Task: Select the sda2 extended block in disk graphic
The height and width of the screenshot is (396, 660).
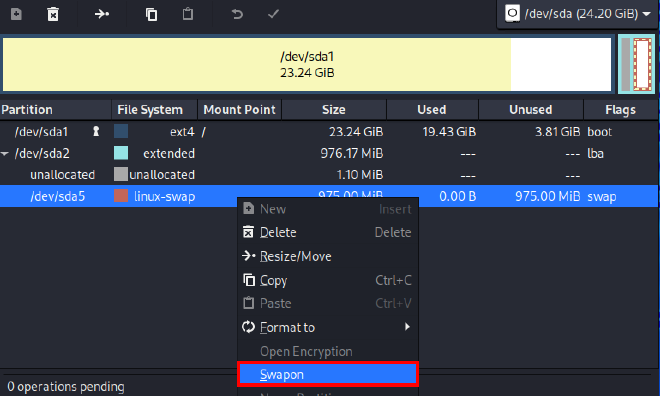Action: [636, 64]
